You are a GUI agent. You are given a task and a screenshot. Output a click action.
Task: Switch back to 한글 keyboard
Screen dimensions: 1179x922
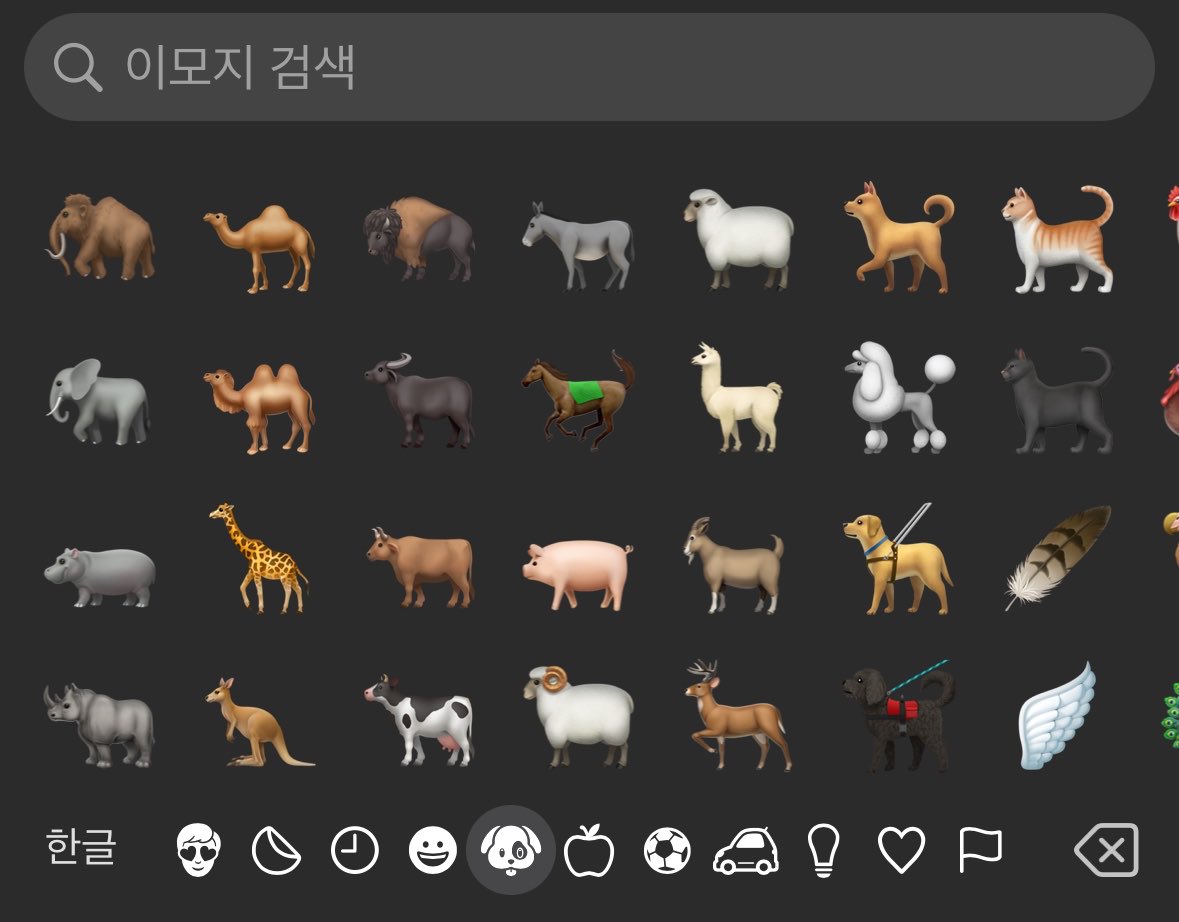coord(81,847)
